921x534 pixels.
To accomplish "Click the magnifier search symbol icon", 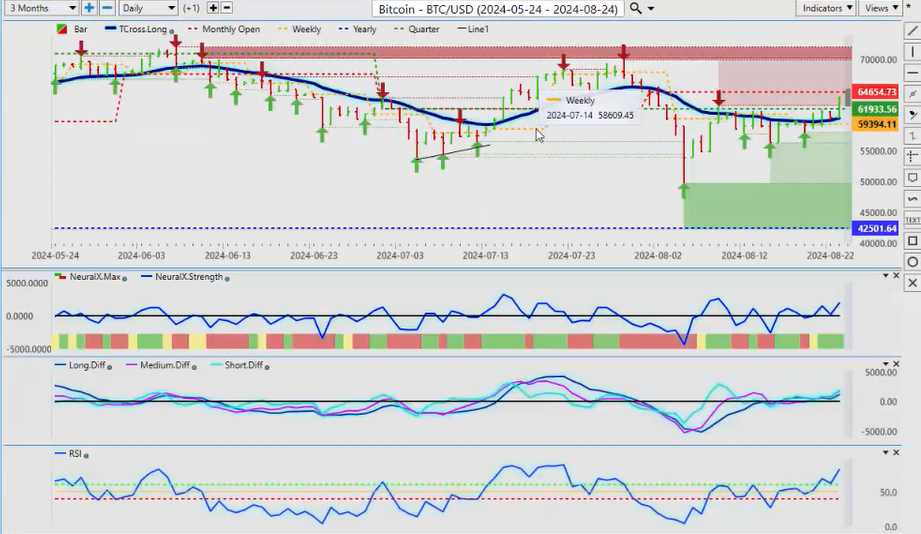I will click(636, 8).
